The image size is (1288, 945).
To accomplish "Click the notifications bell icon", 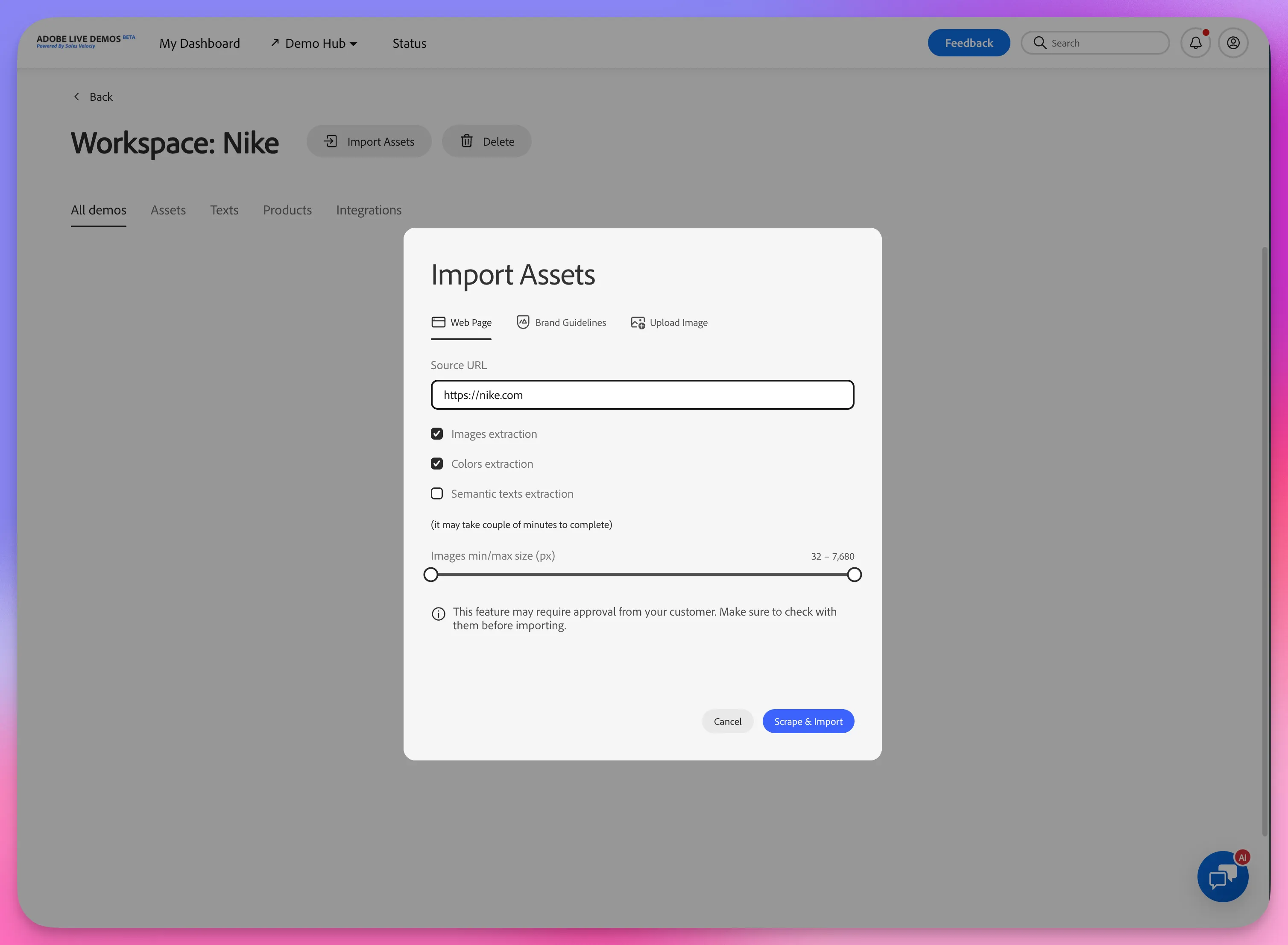I will [1195, 43].
